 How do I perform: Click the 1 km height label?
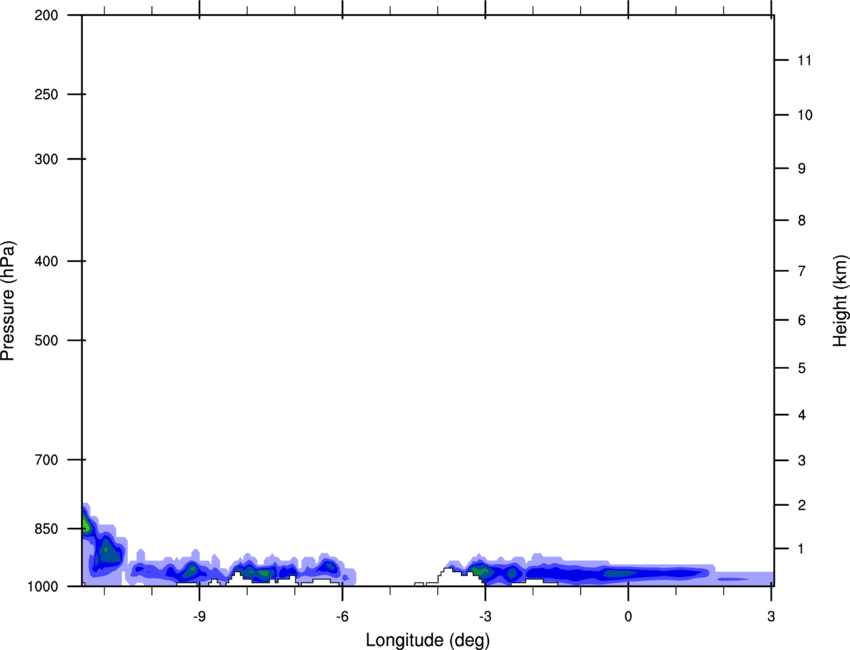coord(802,549)
